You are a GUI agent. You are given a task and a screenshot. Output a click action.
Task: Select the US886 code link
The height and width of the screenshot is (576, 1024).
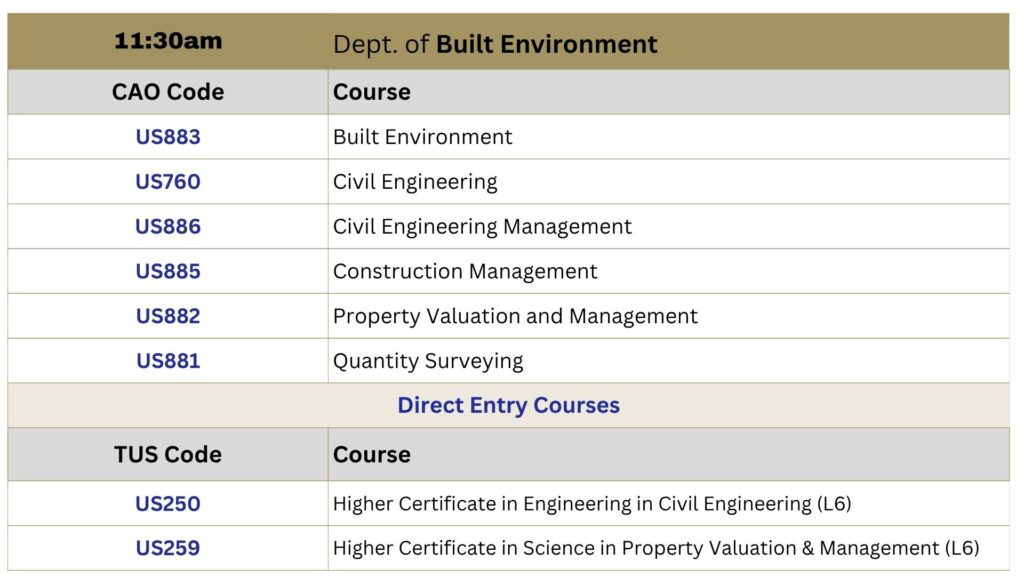coord(168,227)
